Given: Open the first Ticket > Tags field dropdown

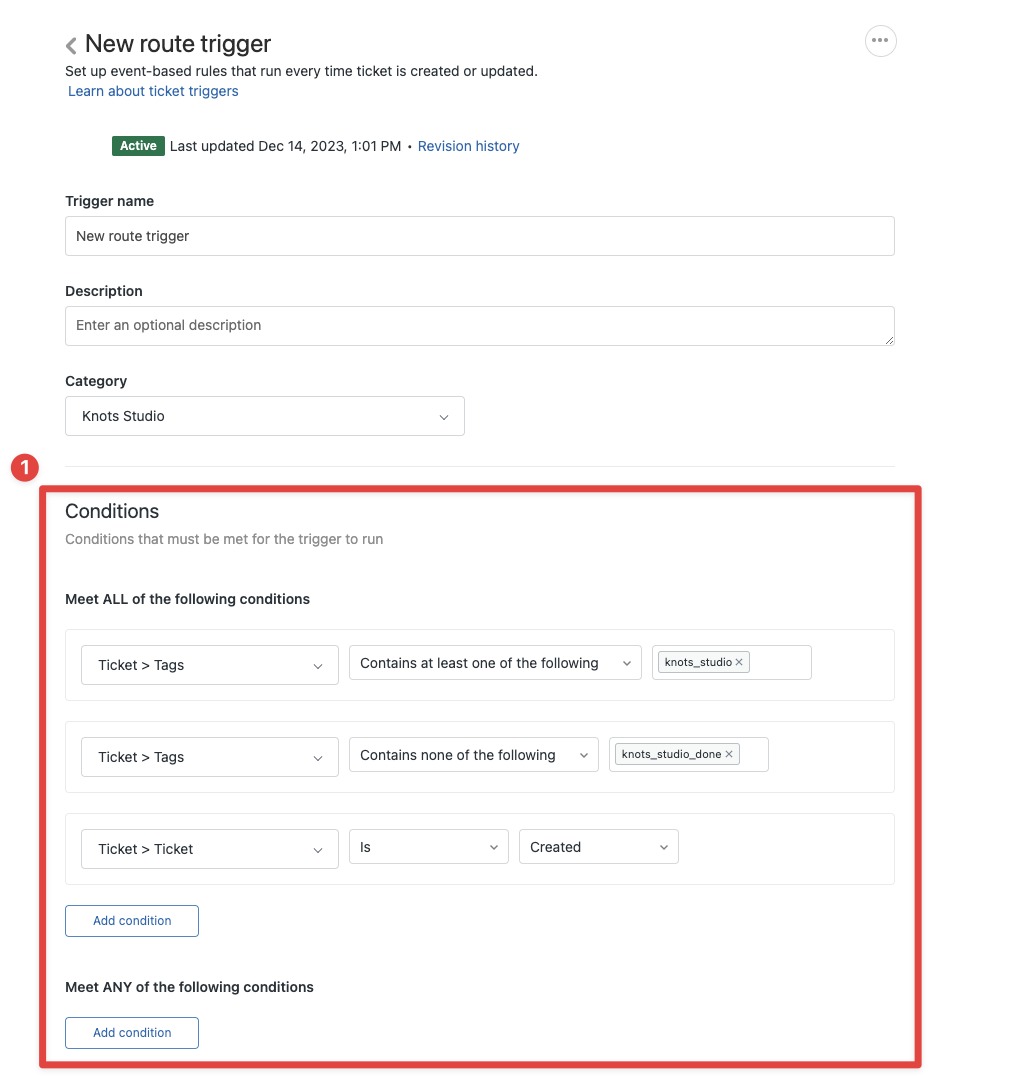Looking at the screenshot, I should (x=210, y=665).
